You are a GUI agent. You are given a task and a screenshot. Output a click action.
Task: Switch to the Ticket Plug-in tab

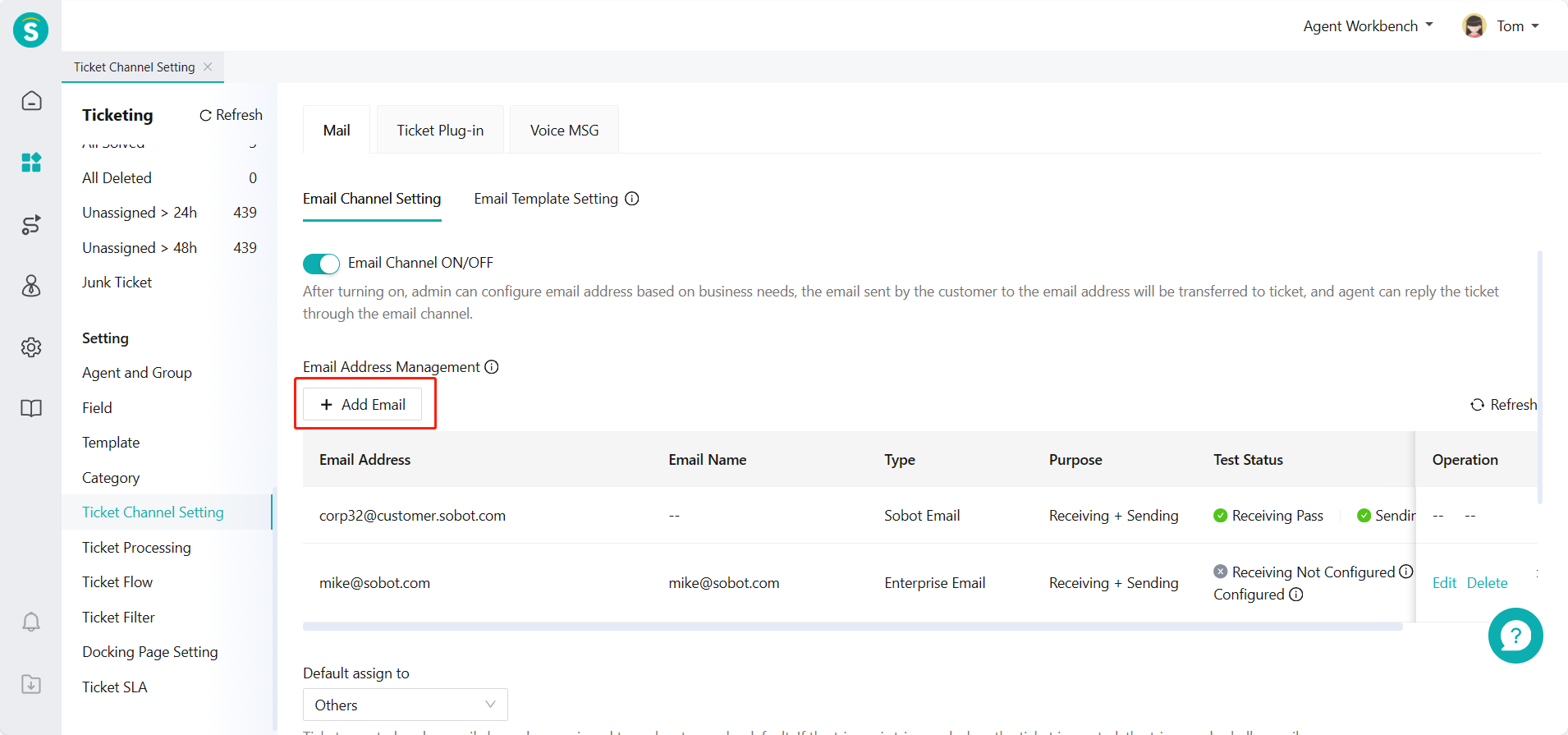[440, 130]
